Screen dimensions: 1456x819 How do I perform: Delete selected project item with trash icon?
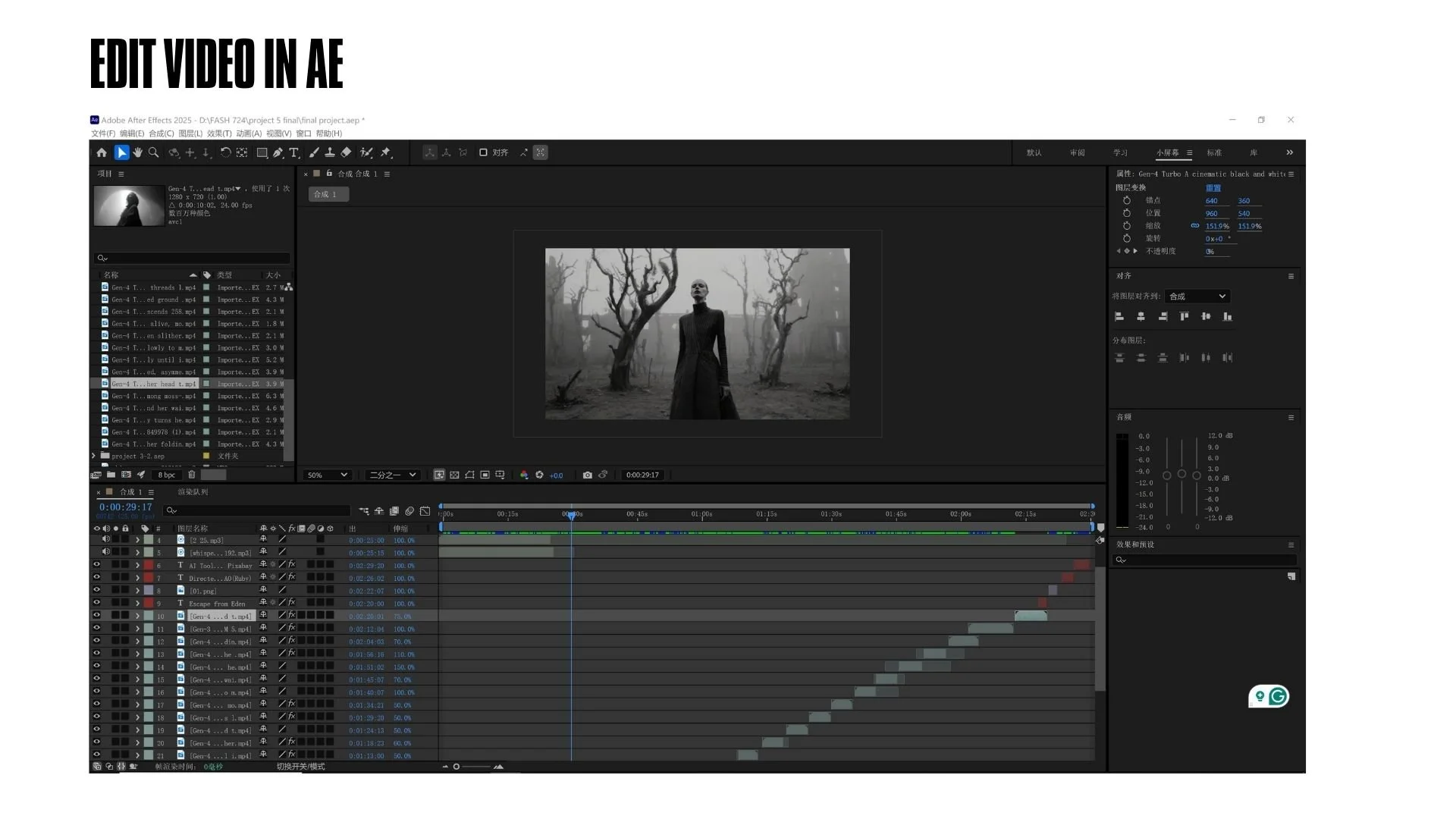click(x=192, y=475)
